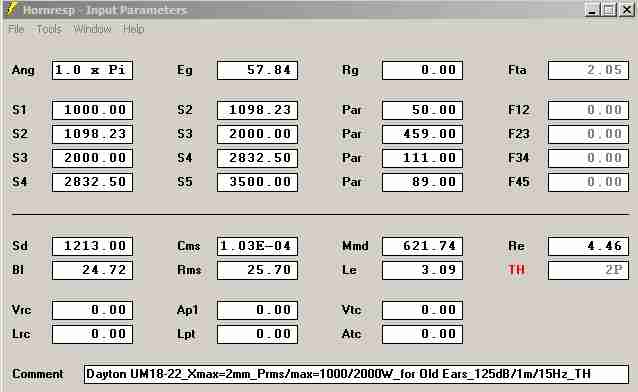Click the Rg input field
Viewport: 638px width, 392px height.
(x=422, y=70)
